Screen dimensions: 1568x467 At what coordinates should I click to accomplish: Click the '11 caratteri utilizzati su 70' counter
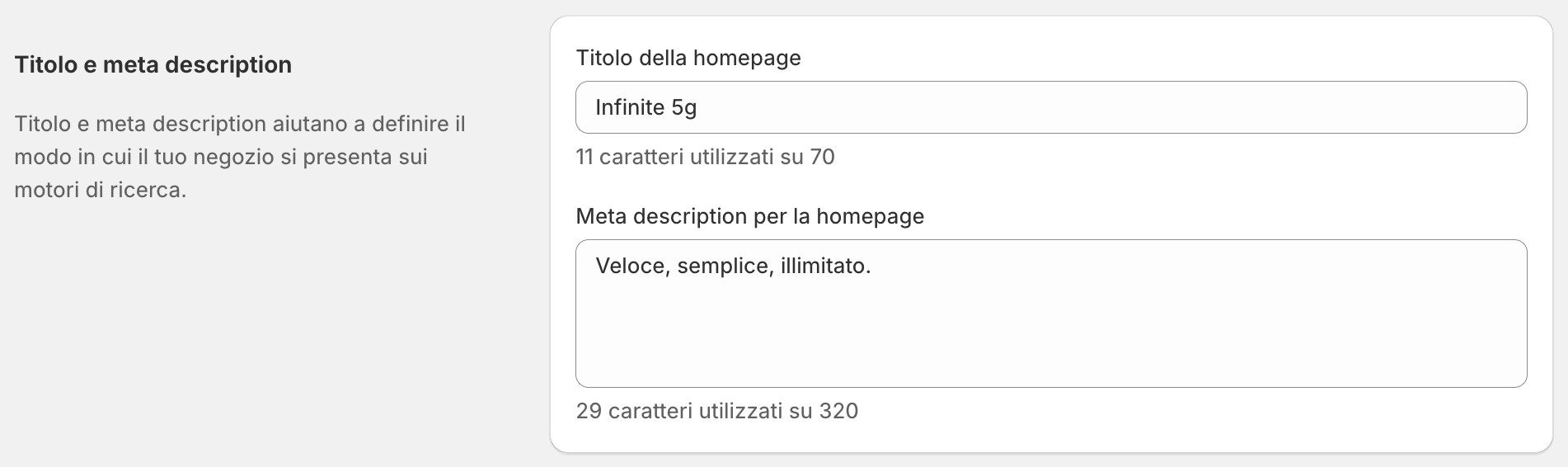pos(705,157)
